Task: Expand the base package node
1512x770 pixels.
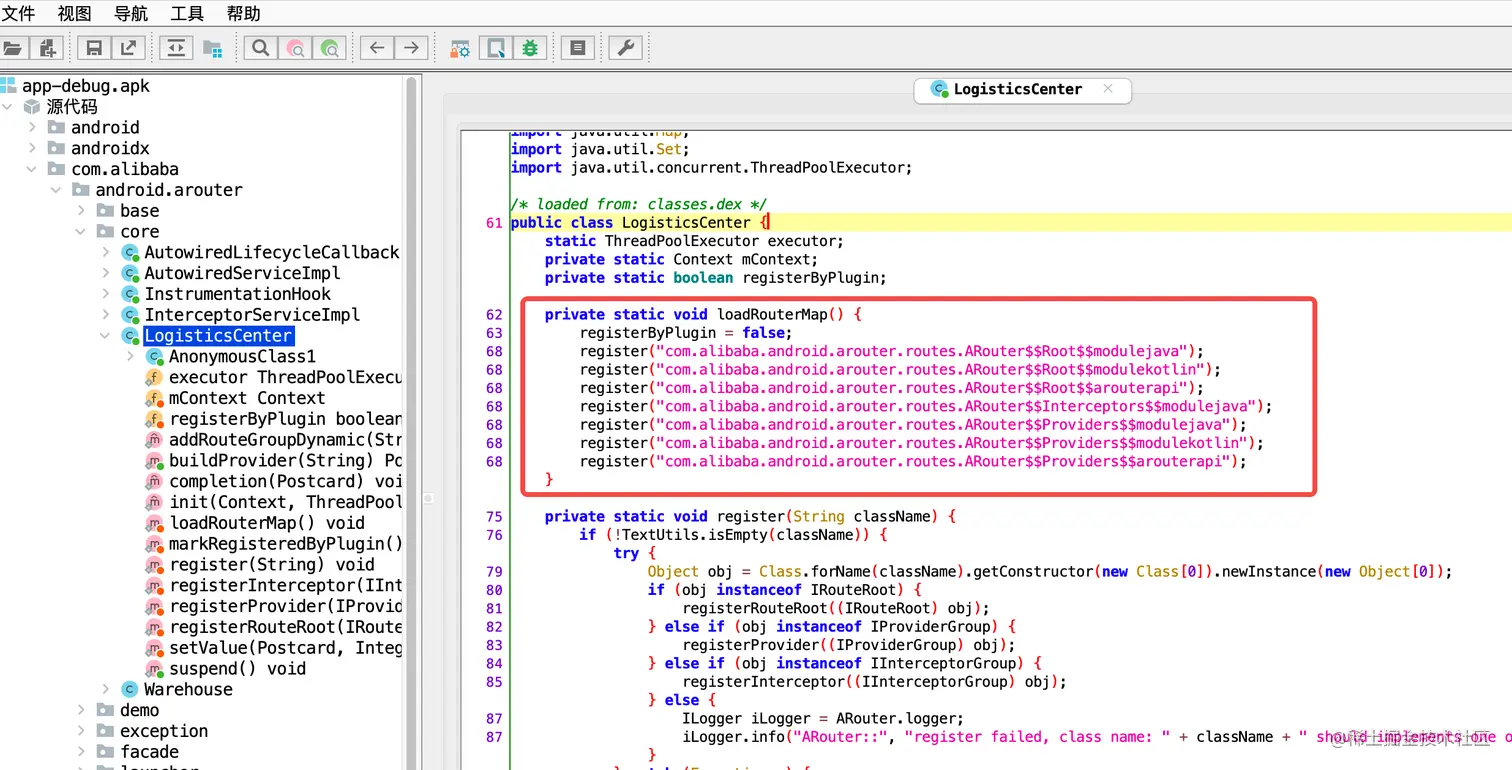Action: tap(81, 210)
